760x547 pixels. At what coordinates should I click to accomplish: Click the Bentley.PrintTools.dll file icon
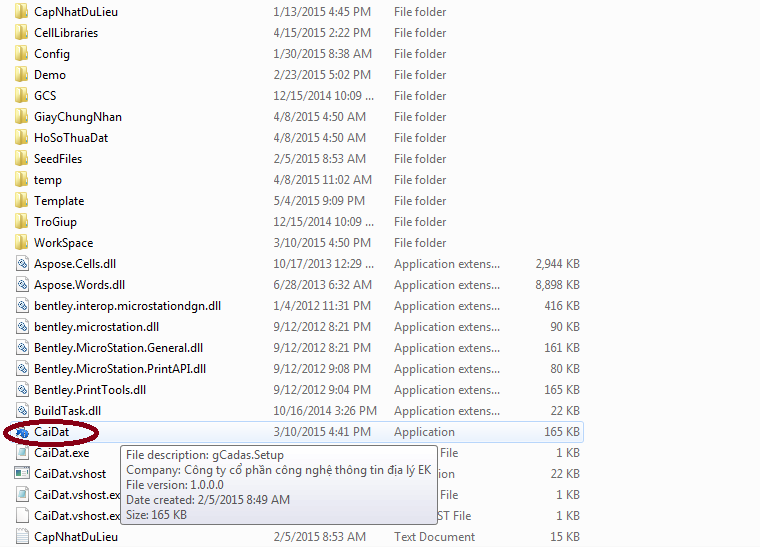(23, 390)
